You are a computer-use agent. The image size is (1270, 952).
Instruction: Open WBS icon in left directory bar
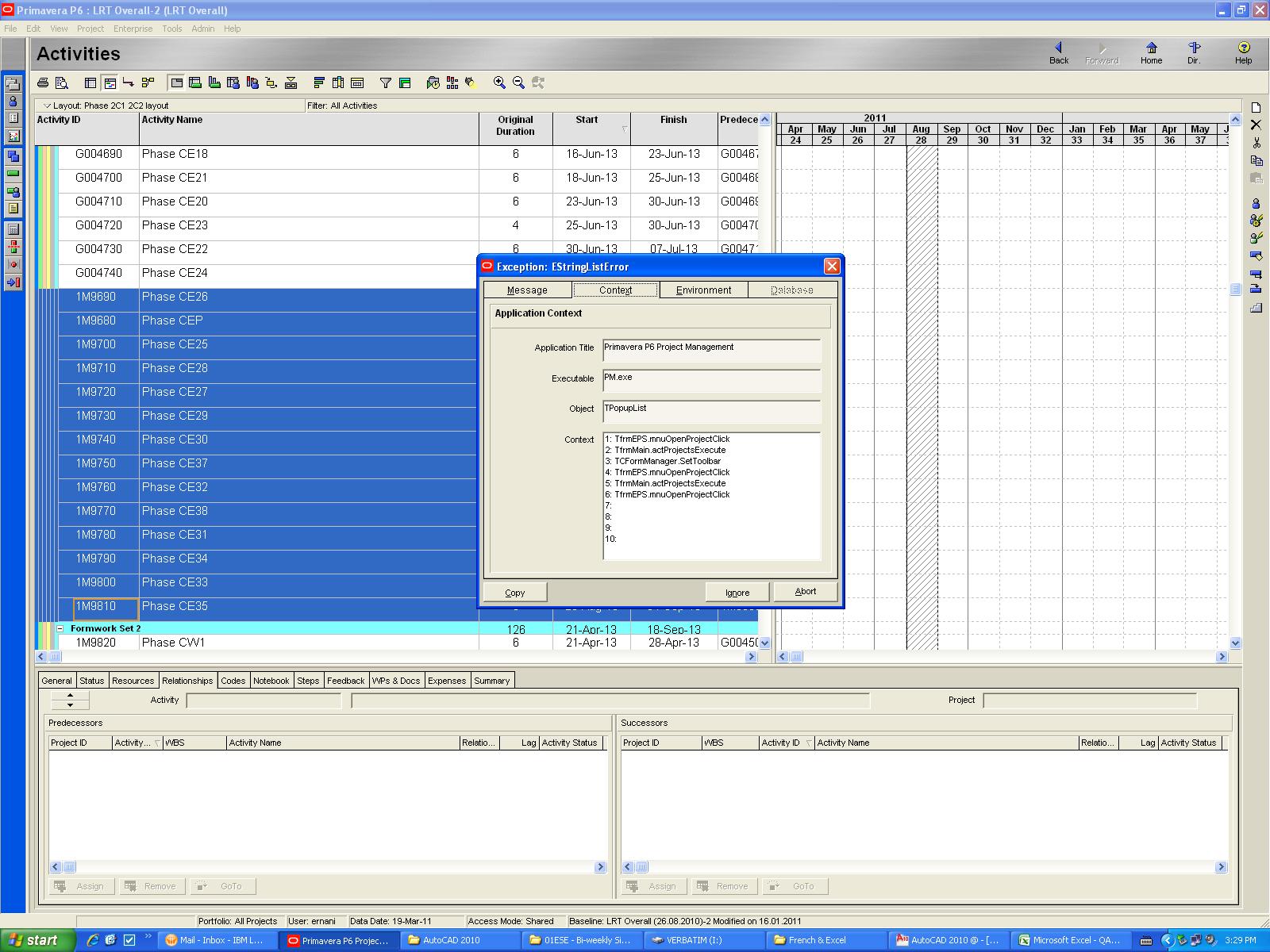13,156
